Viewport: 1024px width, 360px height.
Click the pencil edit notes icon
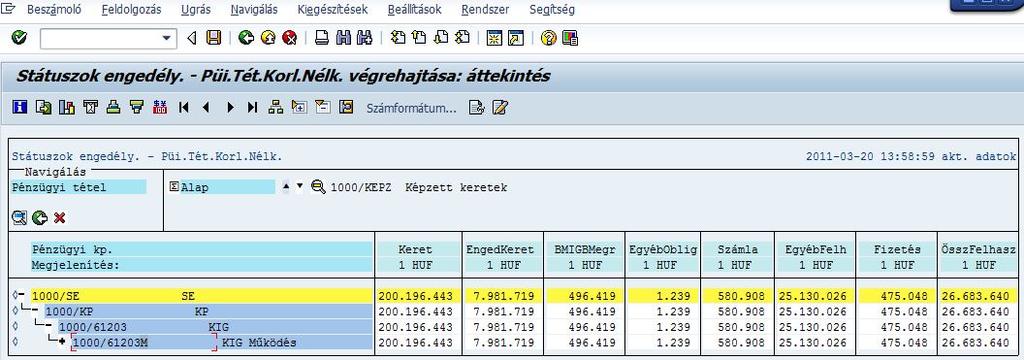[500, 107]
